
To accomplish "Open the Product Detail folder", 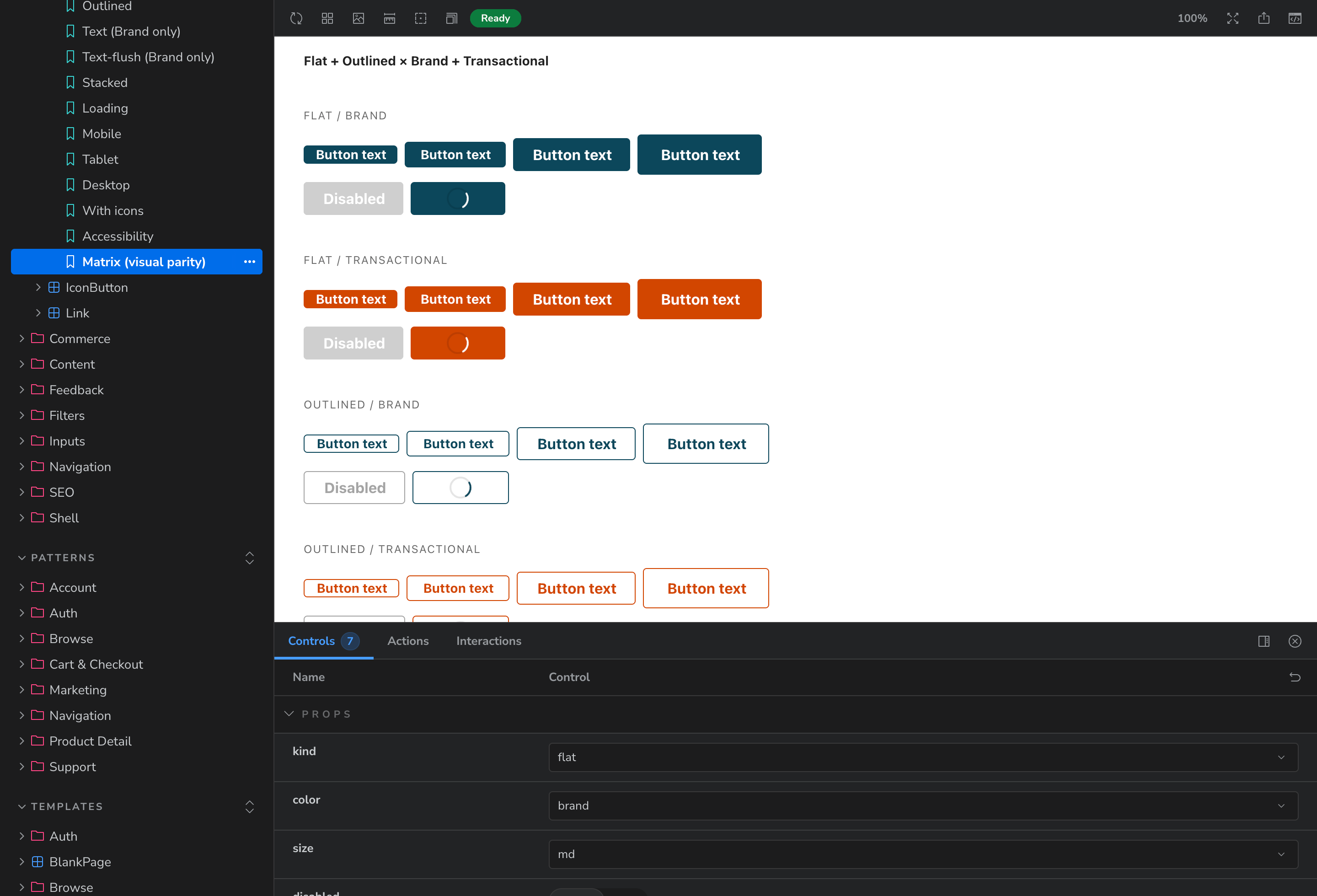I will pos(90,740).
